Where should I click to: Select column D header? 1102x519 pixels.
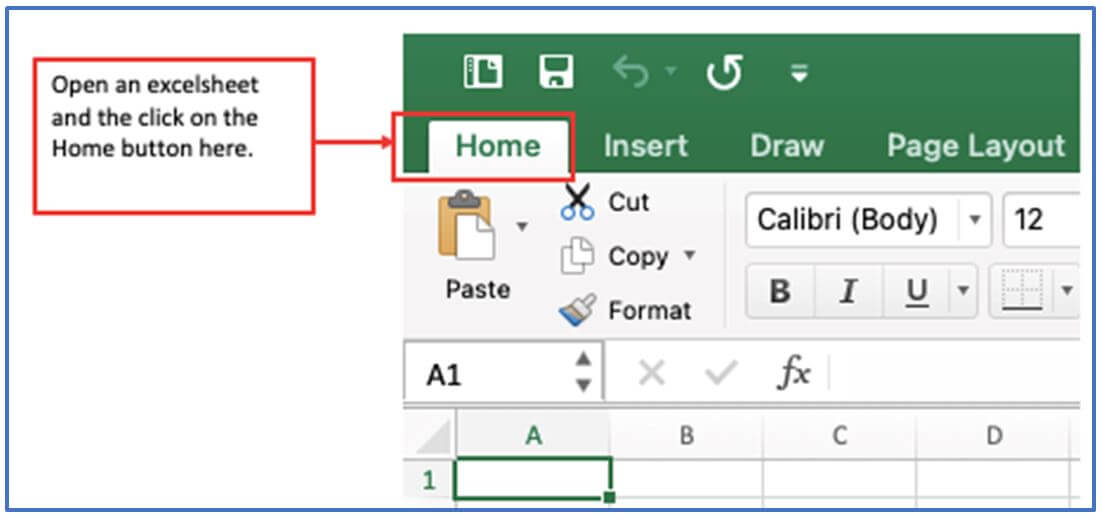point(993,437)
